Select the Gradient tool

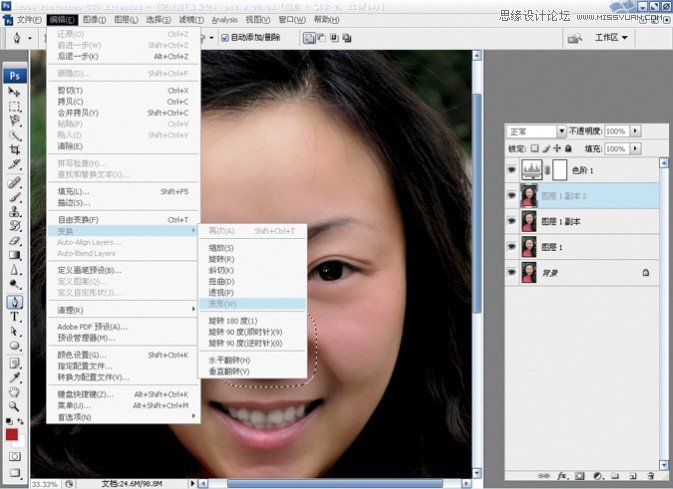point(14,255)
